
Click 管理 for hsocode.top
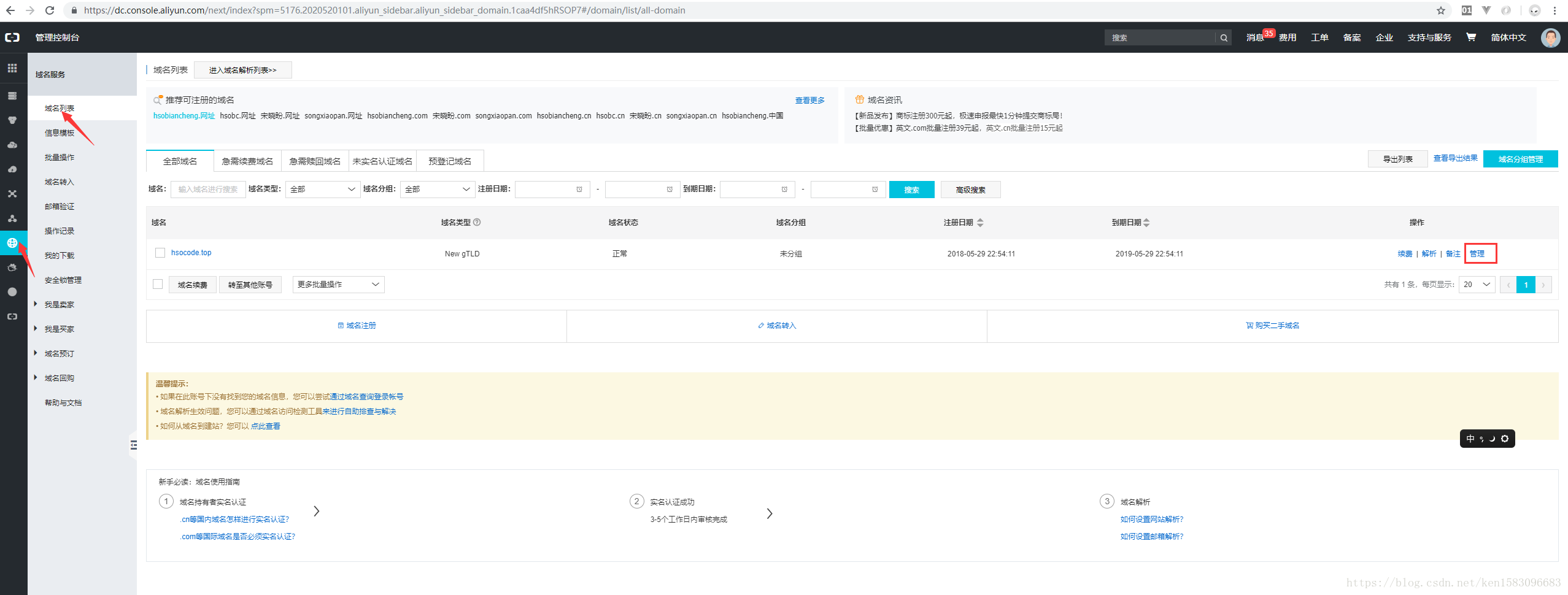coord(1477,253)
